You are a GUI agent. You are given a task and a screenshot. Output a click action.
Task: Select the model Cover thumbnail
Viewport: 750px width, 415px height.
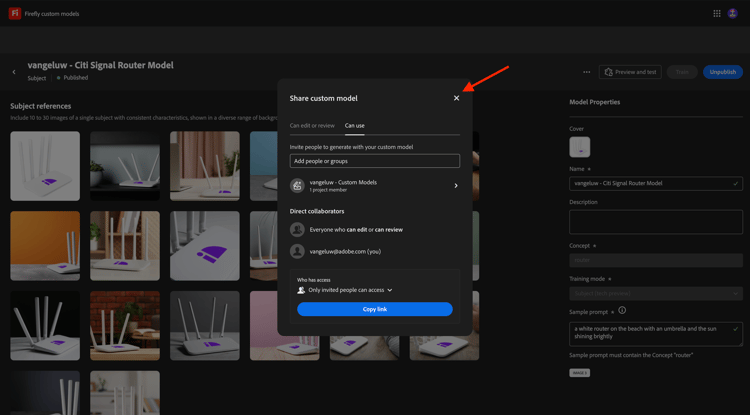click(580, 147)
